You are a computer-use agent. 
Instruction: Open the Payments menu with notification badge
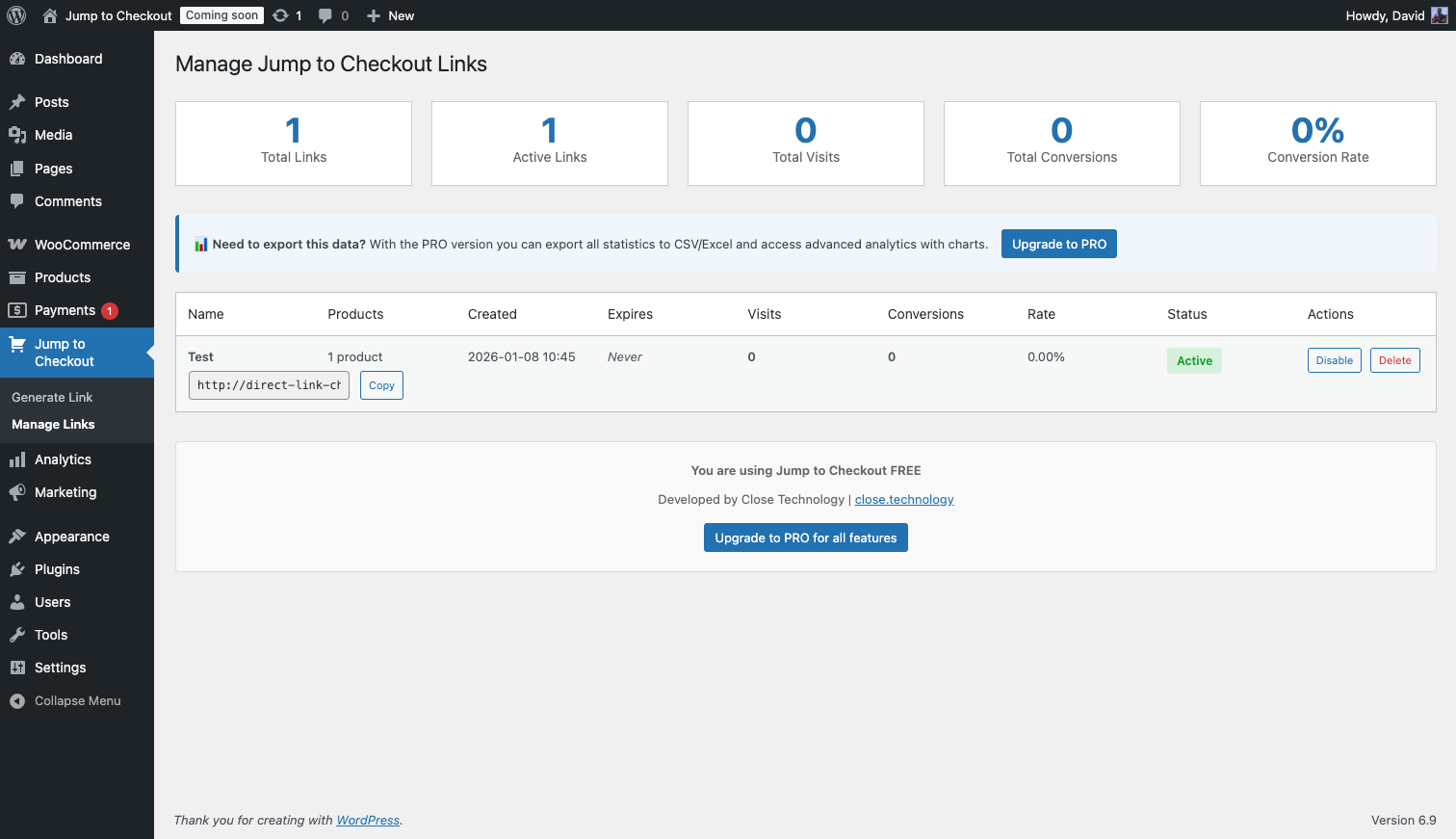(x=65, y=310)
